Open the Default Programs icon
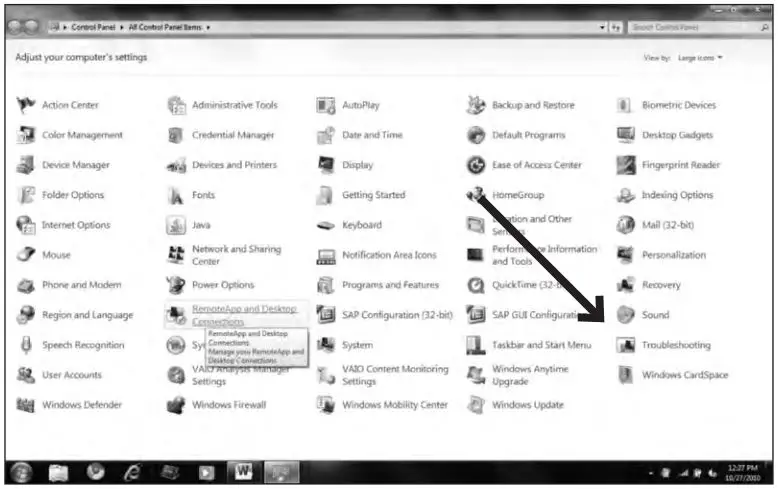Viewport: 778px width, 489px height. pos(476,135)
